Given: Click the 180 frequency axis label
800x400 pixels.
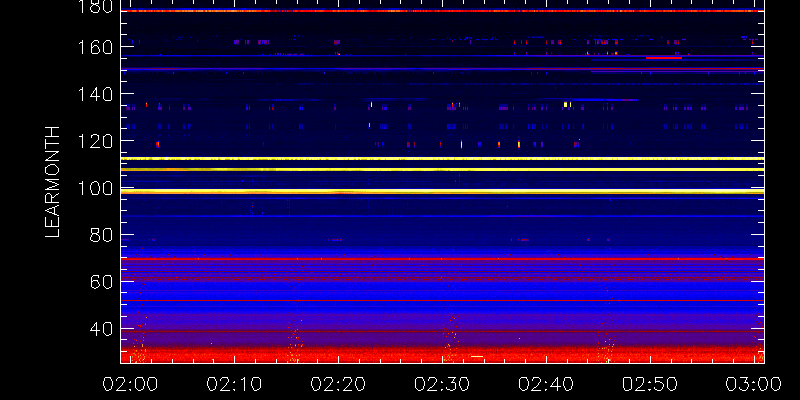Looking at the screenshot, I should (x=95, y=7).
